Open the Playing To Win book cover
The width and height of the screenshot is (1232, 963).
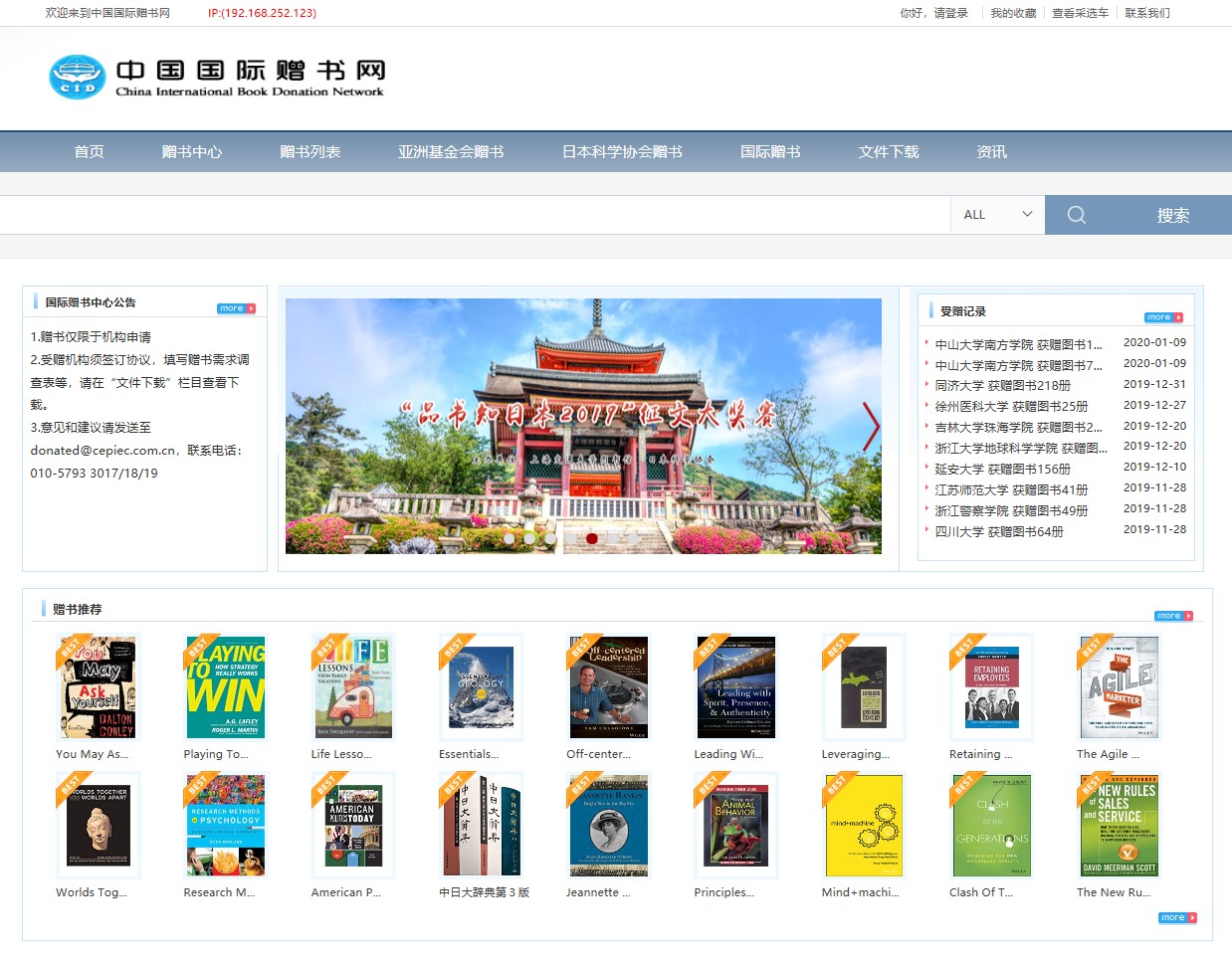[225, 687]
